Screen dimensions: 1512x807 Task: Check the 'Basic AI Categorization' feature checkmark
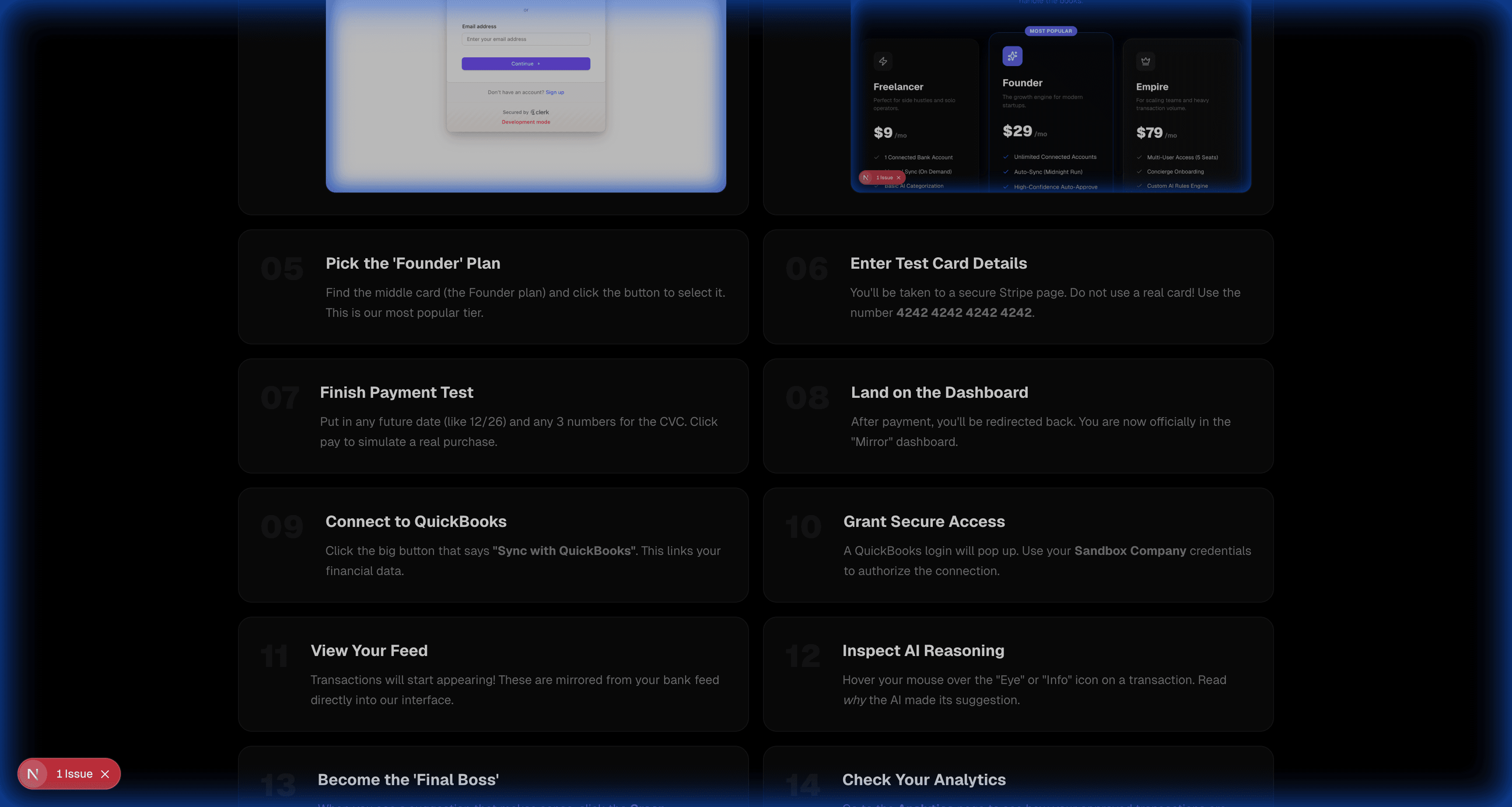(877, 186)
